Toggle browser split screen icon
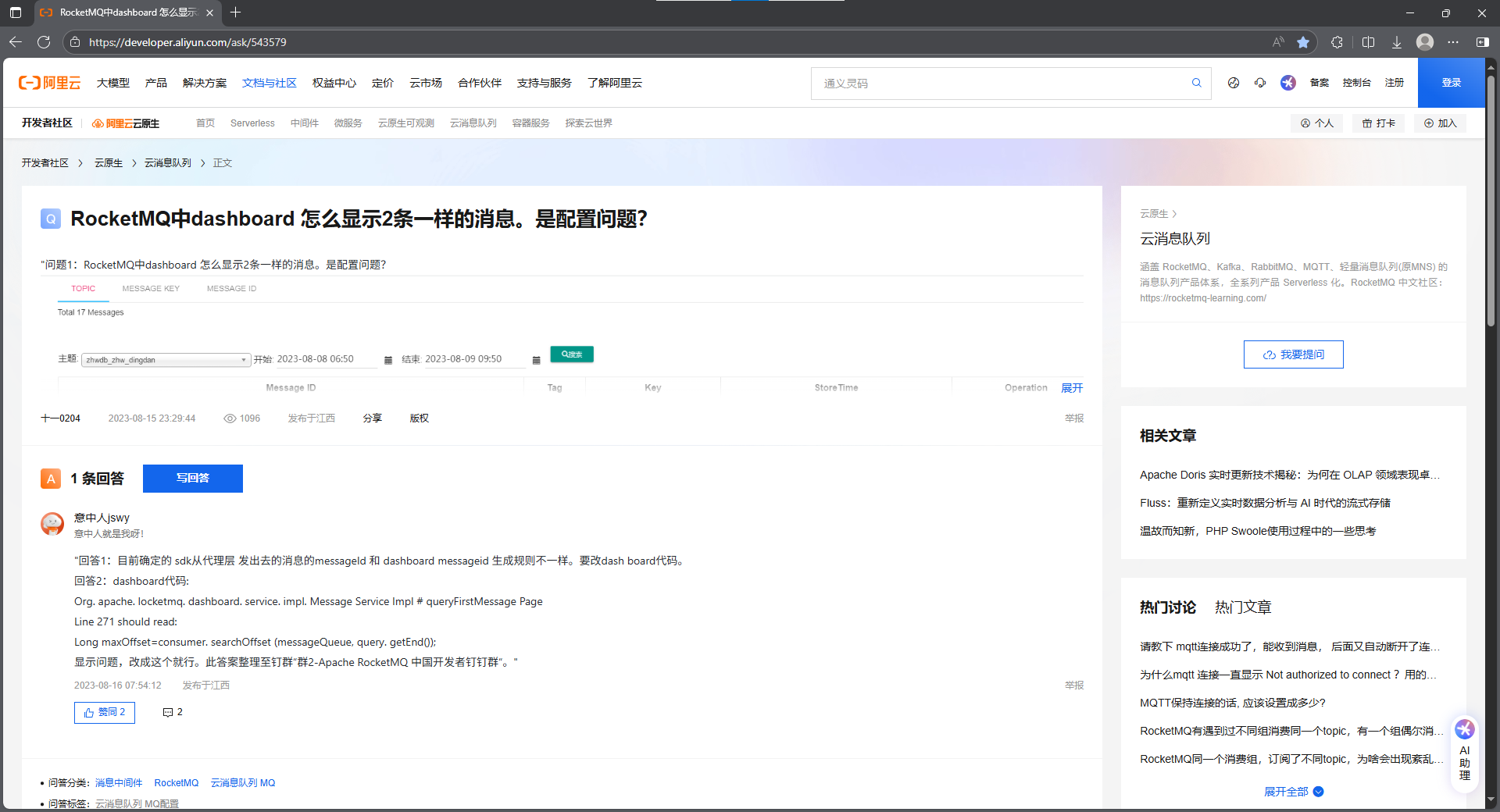Image resolution: width=1500 pixels, height=812 pixels. pyautogui.click(x=1368, y=42)
